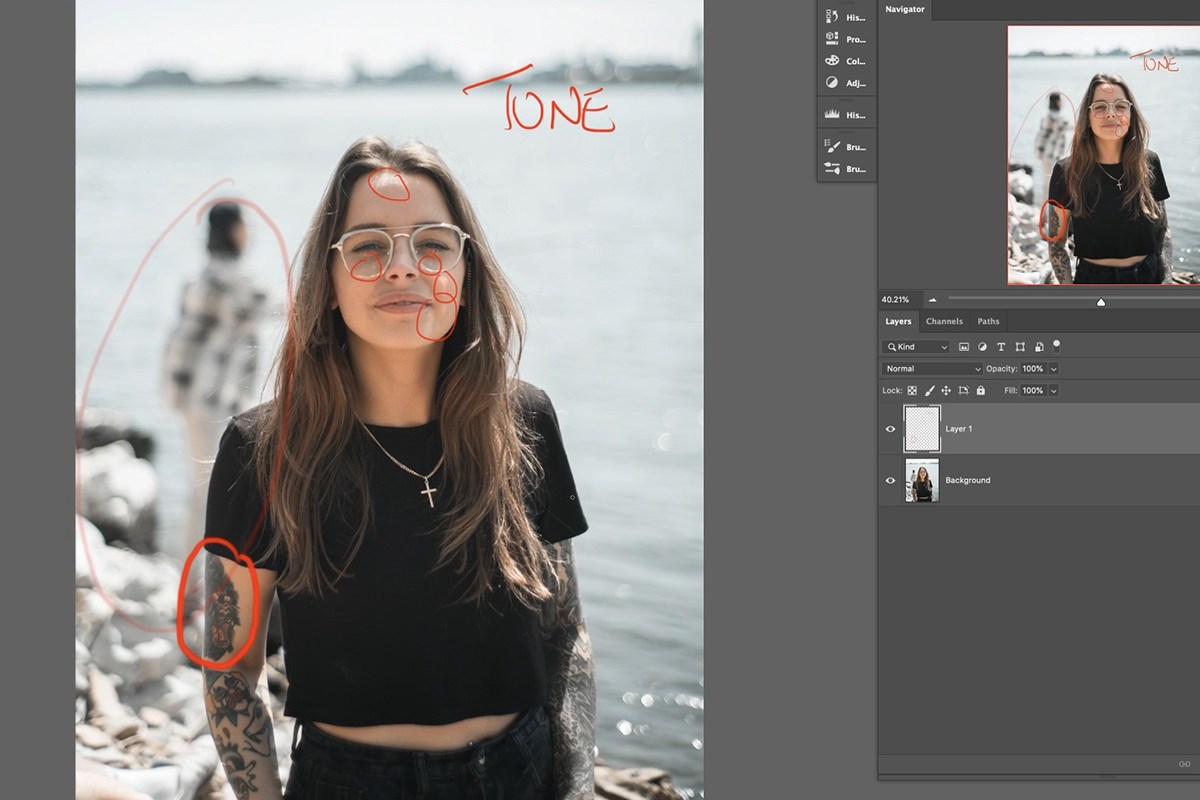
Task: Click the Fill label
Action: [1010, 391]
